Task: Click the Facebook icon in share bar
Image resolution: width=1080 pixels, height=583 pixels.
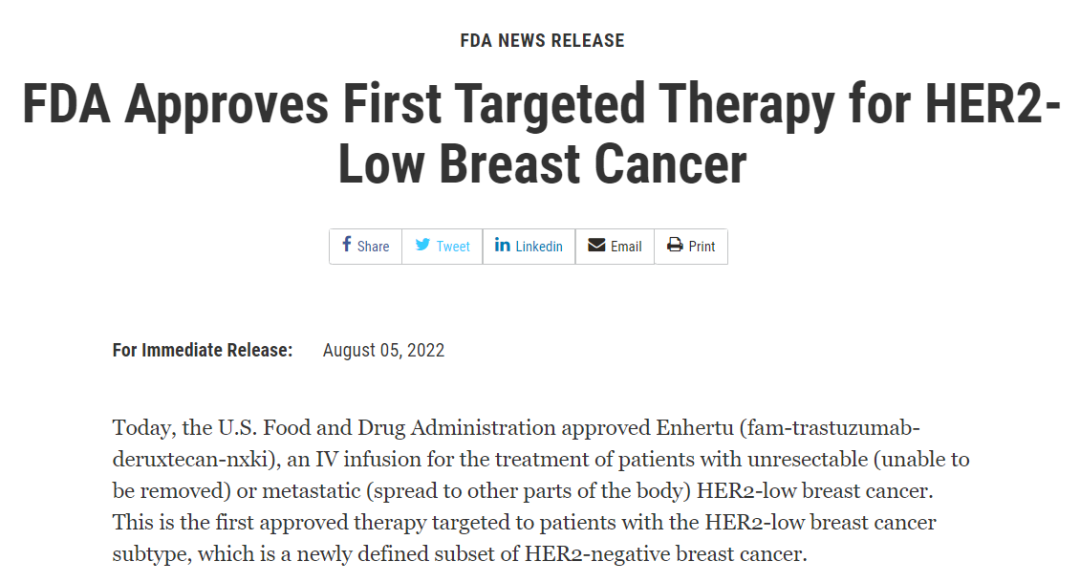Action: pos(346,245)
